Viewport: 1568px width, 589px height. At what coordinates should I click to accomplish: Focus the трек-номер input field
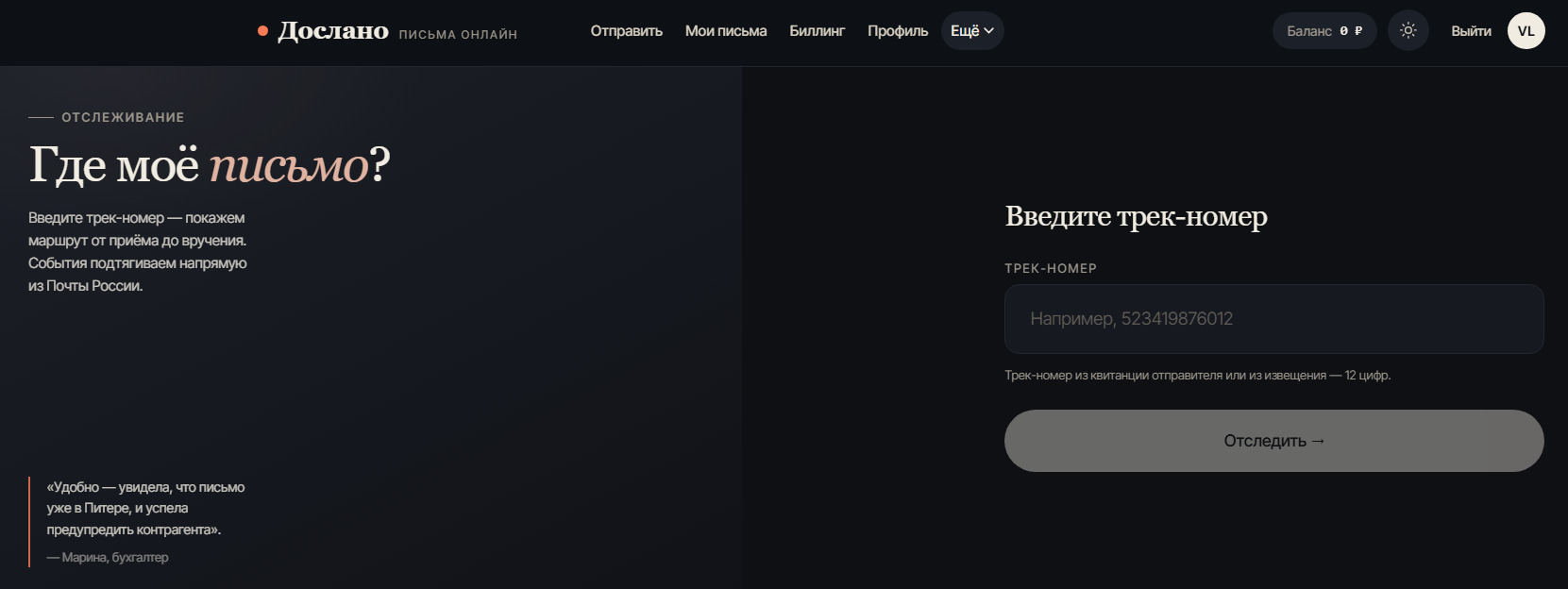(1274, 319)
